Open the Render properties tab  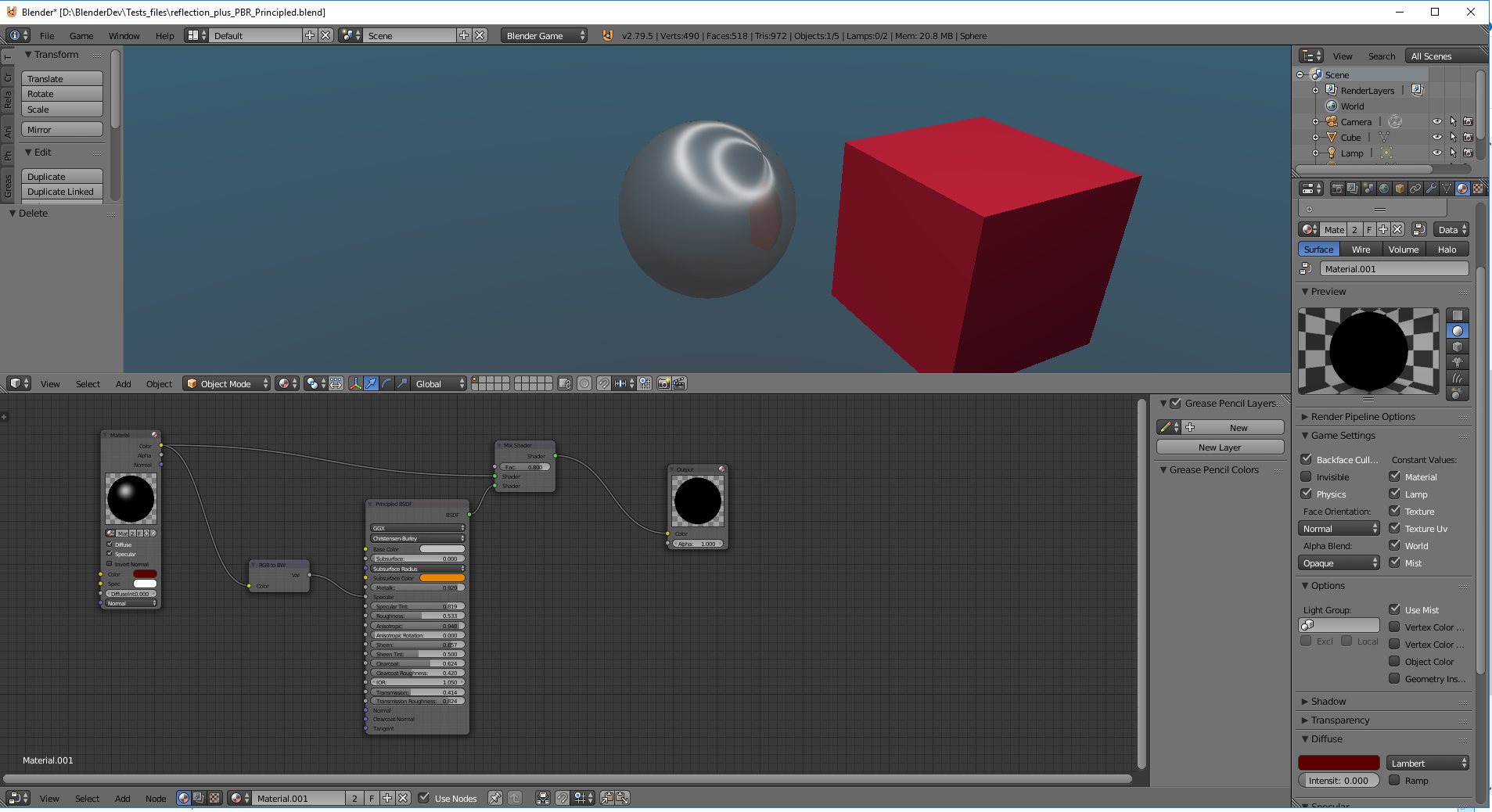tap(1338, 189)
